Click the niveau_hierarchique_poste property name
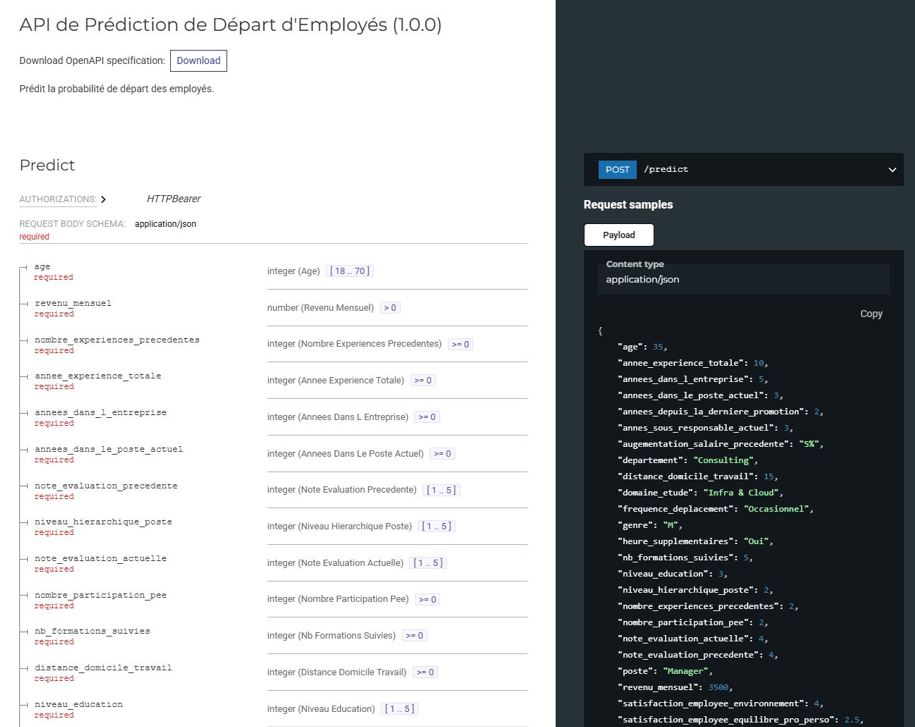This screenshot has width=915, height=727. (103, 522)
